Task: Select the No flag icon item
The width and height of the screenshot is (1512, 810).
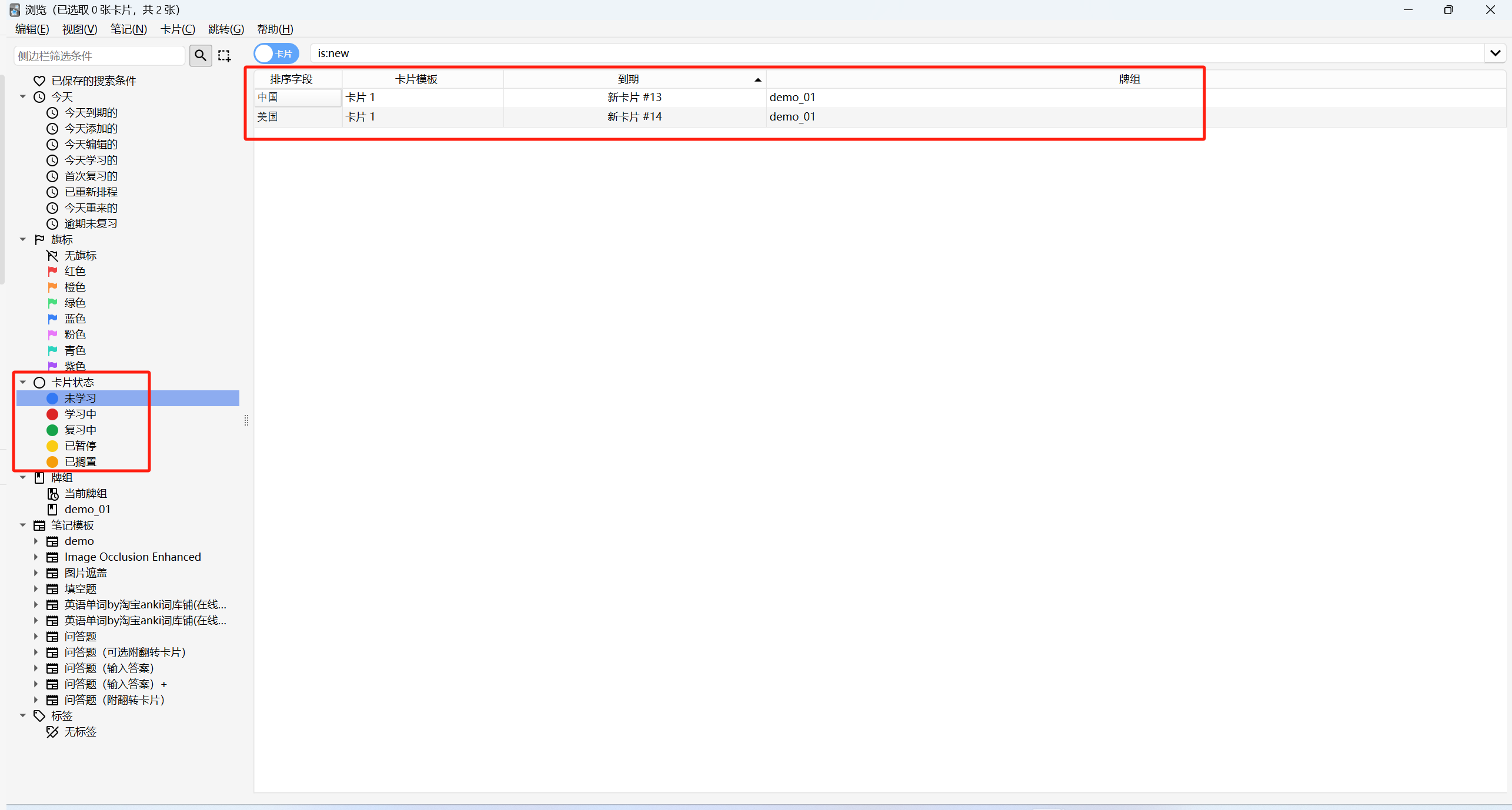Action: point(53,256)
